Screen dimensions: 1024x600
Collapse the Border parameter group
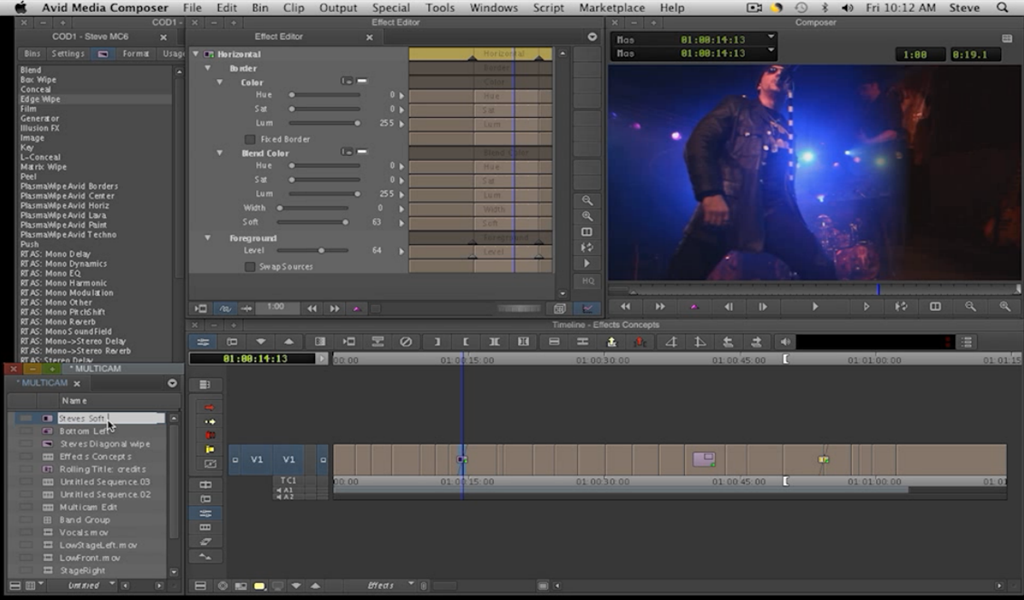208,69
